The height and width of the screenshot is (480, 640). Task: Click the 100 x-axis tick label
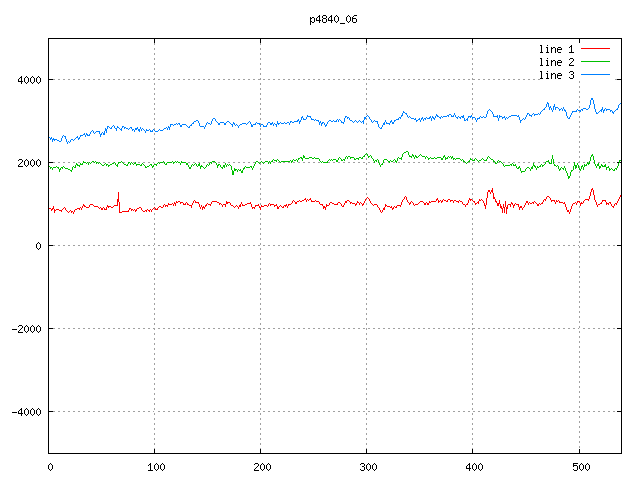pos(156,467)
